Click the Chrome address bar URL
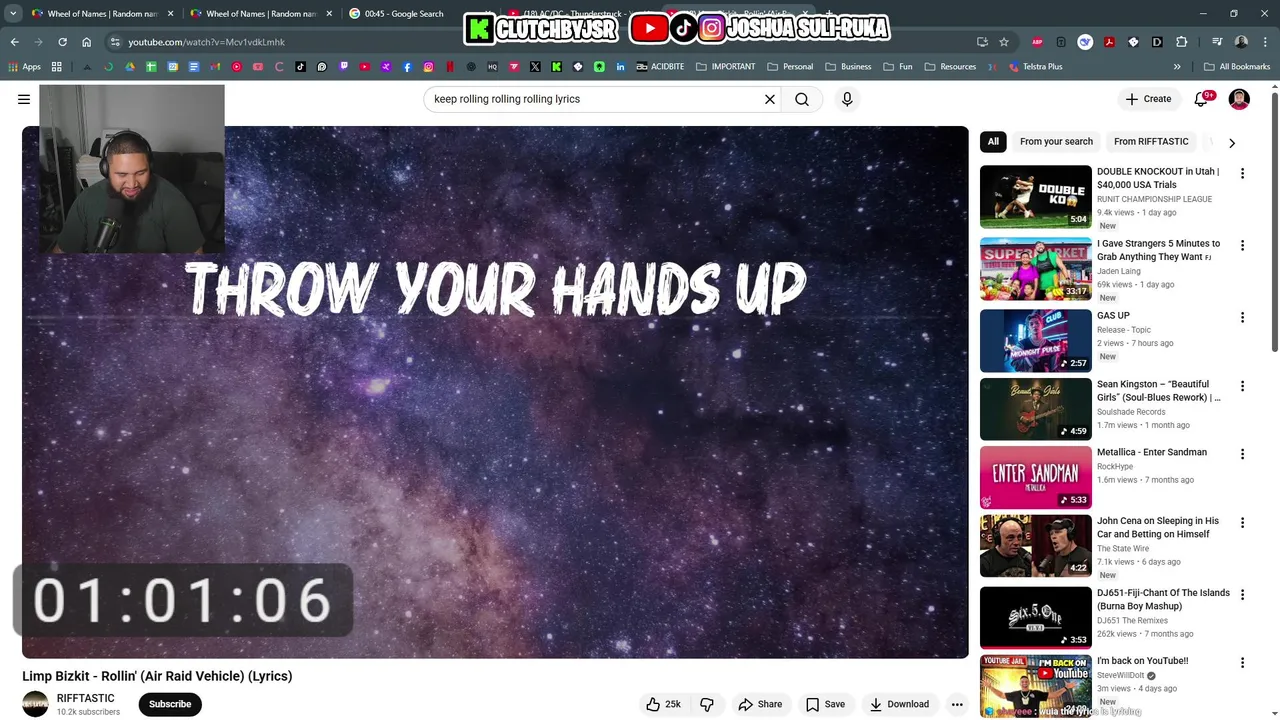The width and height of the screenshot is (1280, 720). click(206, 42)
